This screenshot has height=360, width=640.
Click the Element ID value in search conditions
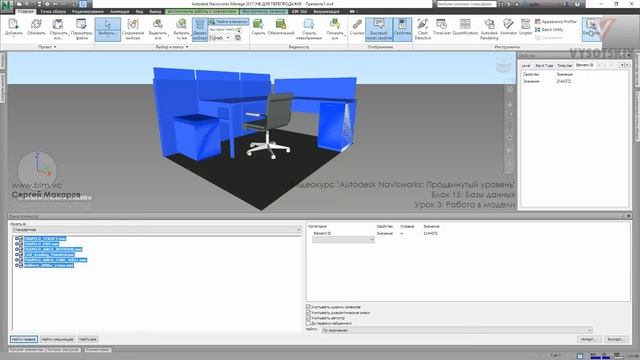click(x=431, y=233)
